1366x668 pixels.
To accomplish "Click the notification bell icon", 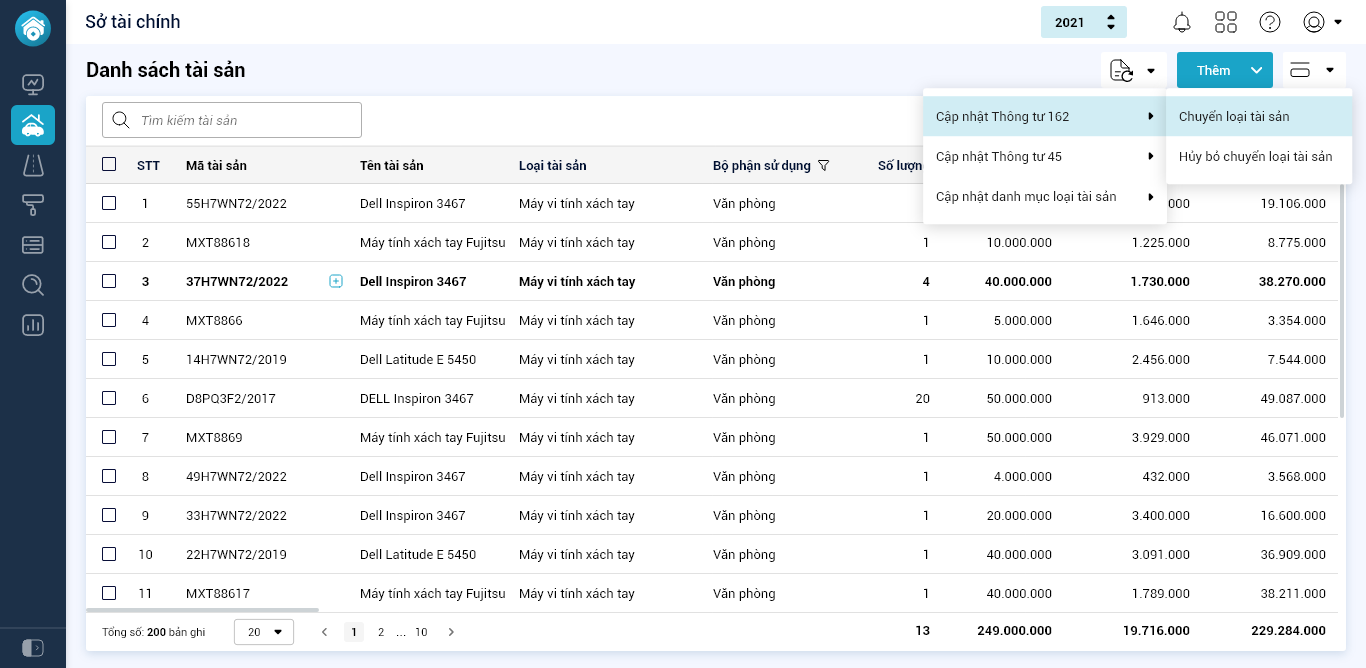I will point(1182,22).
